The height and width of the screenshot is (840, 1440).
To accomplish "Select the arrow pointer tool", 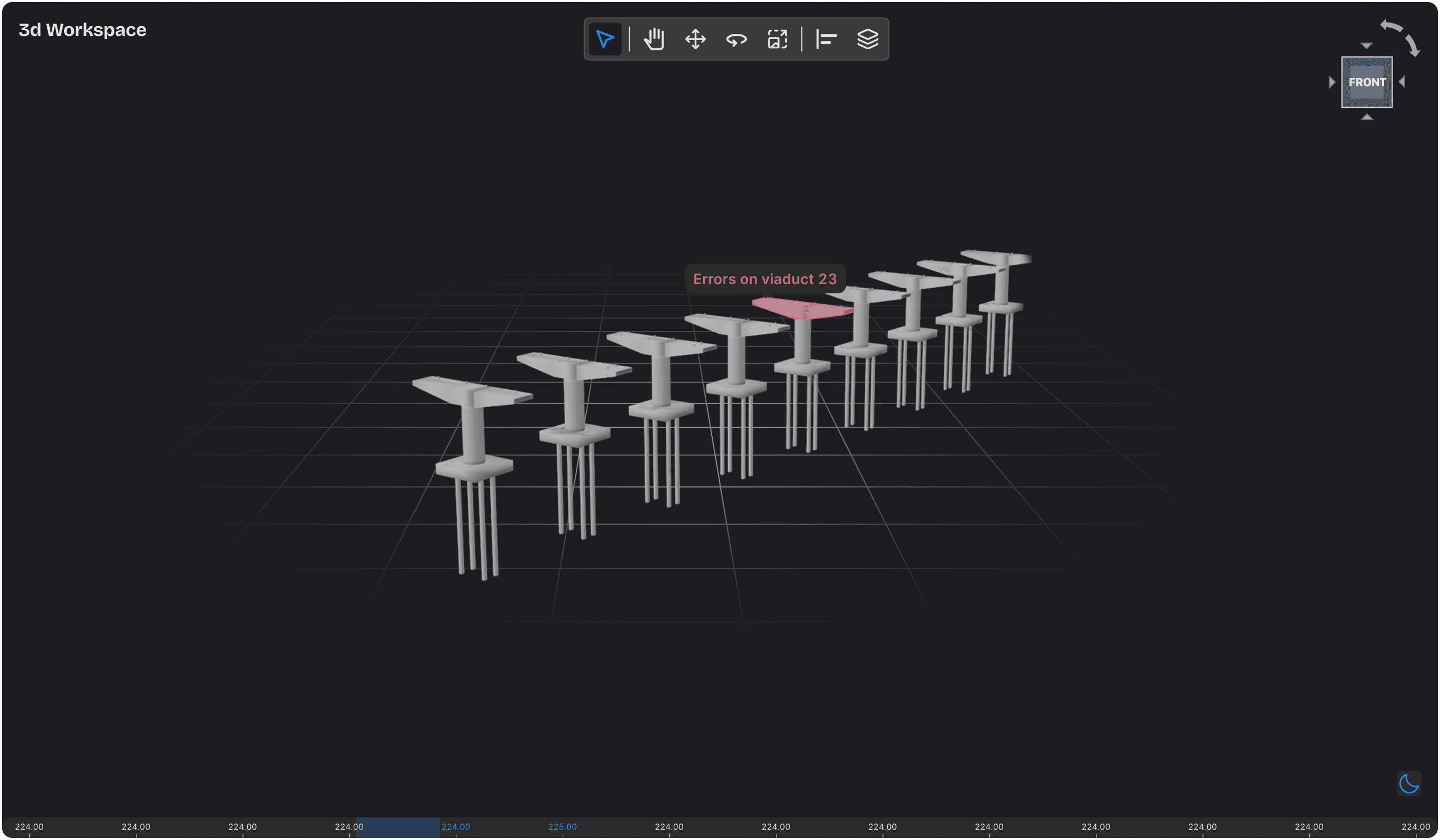I will [x=605, y=39].
